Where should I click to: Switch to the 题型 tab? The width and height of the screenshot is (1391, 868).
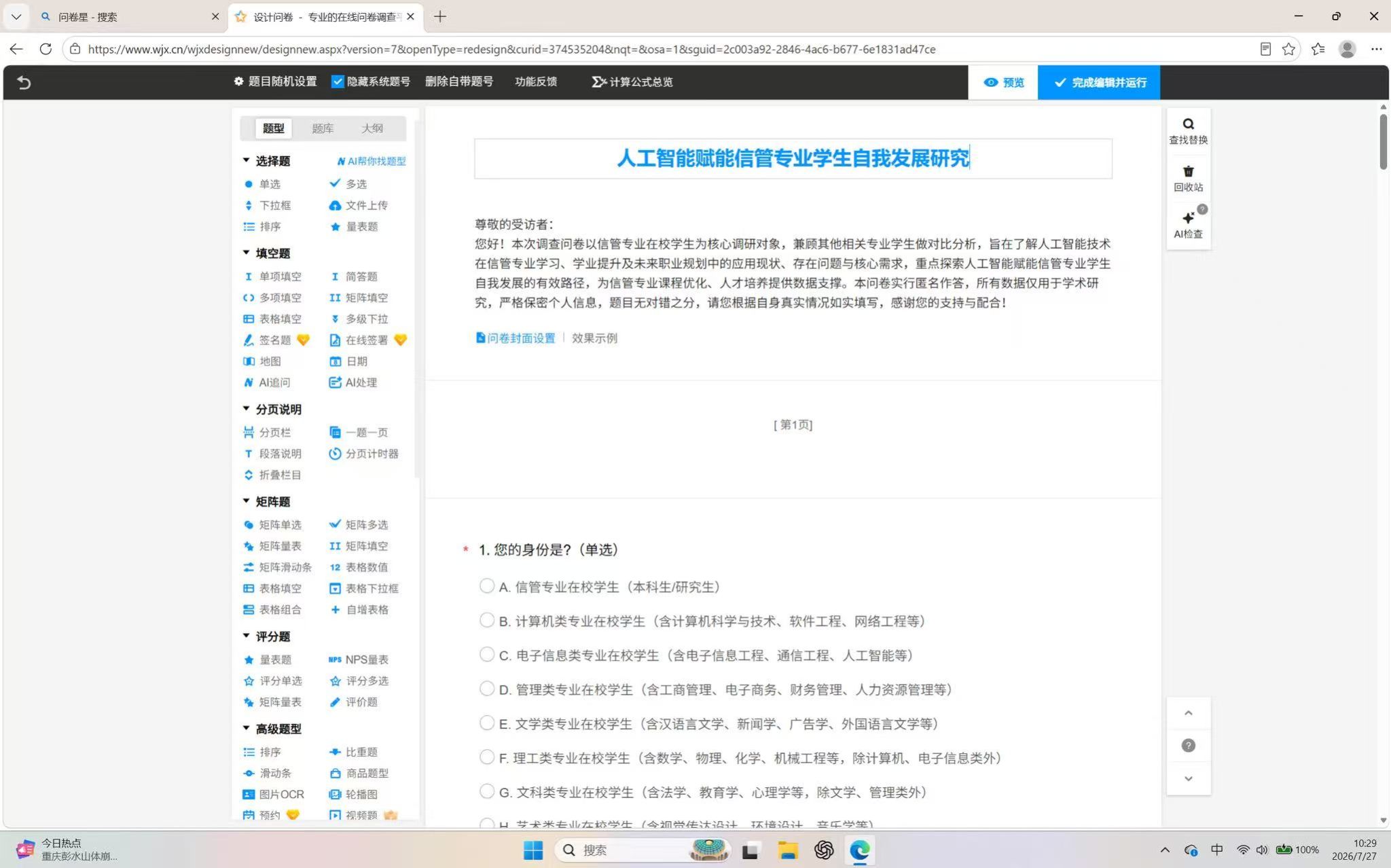[274, 128]
